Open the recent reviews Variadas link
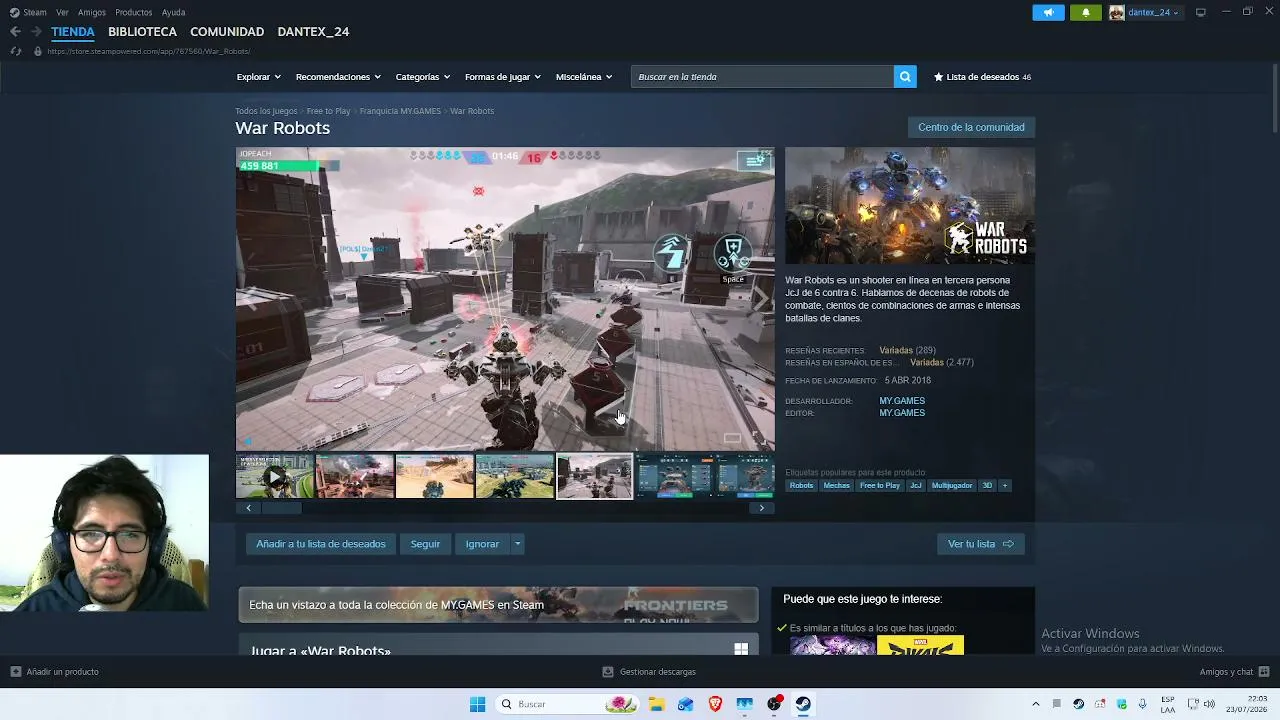1280x720 pixels. click(x=896, y=351)
